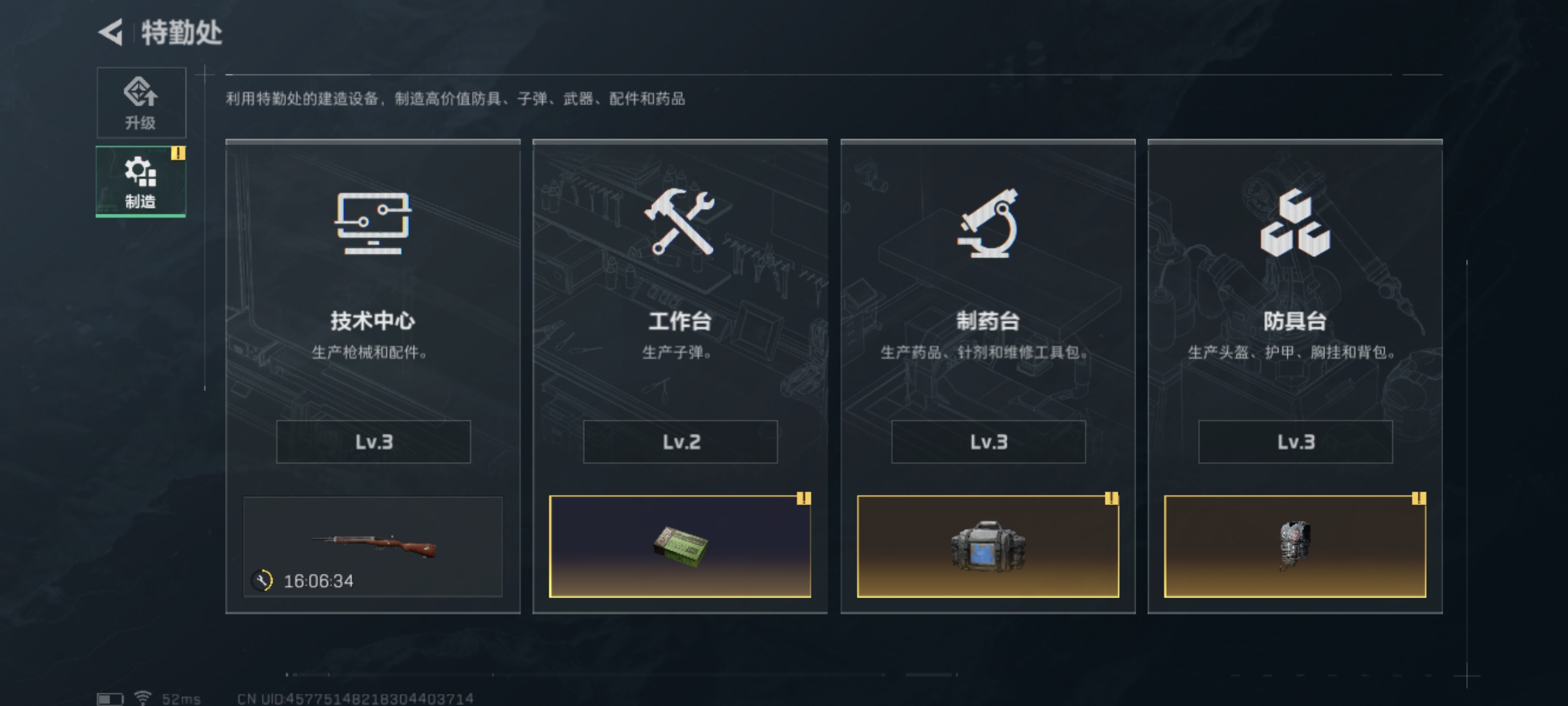Click the clock icon next to 16:06:34
Screen dimensions: 1568x706
coord(263,580)
